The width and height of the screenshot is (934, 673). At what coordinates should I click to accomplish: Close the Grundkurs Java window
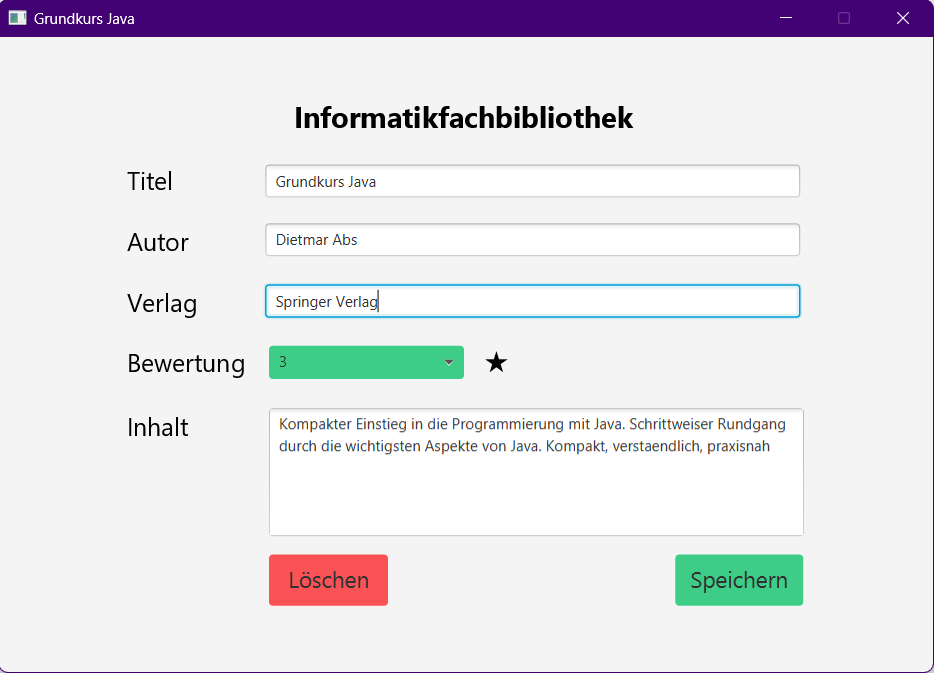coord(902,18)
